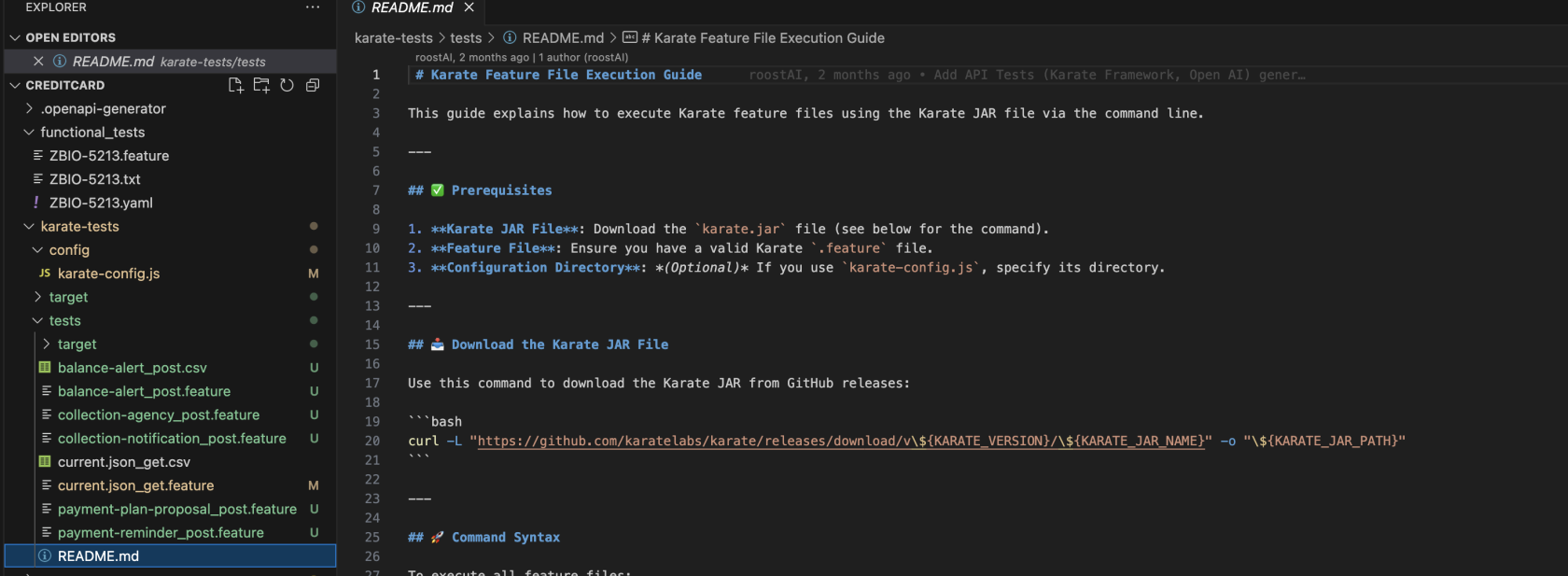Image resolution: width=1568 pixels, height=576 pixels.
Task: Click tests breadcrumb segment
Action: (x=466, y=38)
